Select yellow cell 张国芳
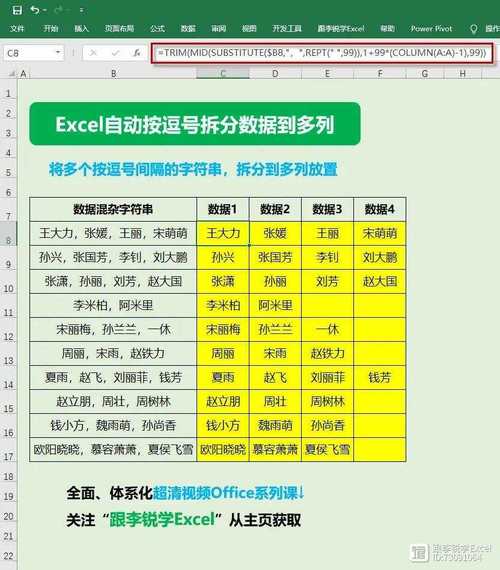The height and width of the screenshot is (570, 500). (275, 257)
